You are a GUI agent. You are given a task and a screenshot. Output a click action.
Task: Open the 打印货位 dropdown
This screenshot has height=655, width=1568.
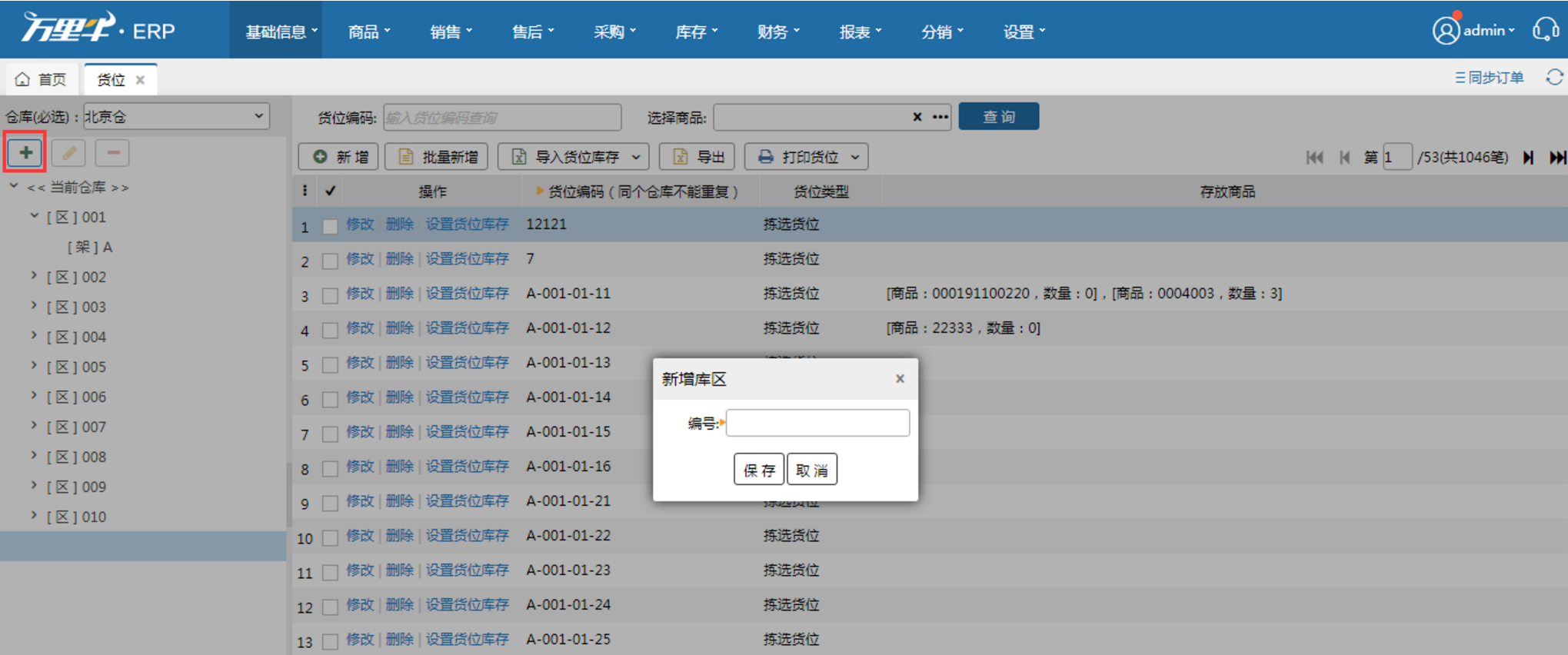click(807, 157)
